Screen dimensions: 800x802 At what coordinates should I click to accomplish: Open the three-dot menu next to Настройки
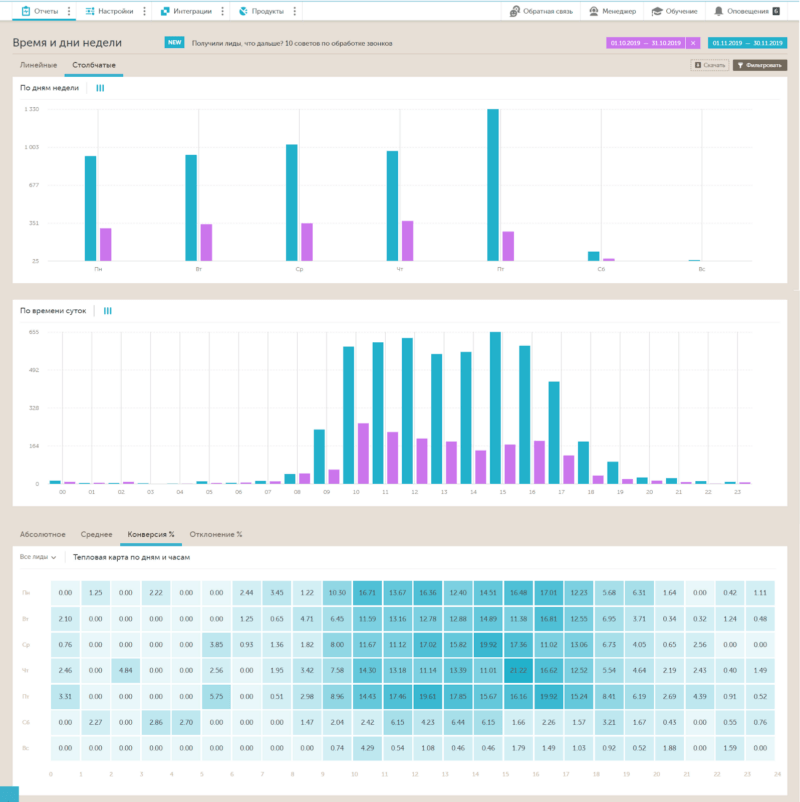coord(144,11)
